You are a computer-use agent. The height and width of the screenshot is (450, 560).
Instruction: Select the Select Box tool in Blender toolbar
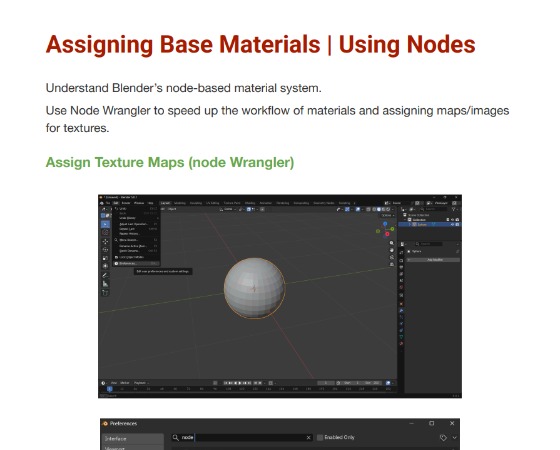pos(105,224)
